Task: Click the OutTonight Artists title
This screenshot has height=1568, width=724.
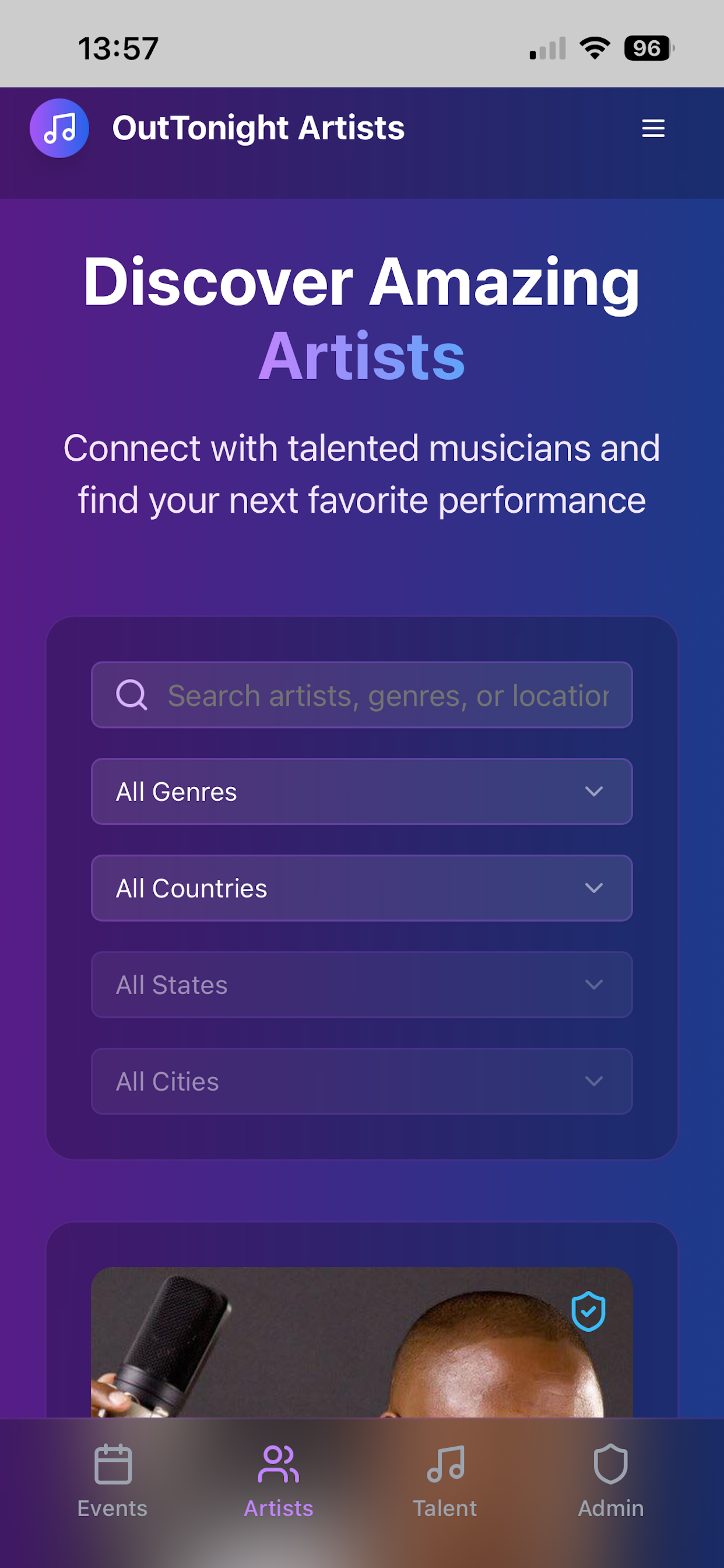Action: (x=259, y=128)
